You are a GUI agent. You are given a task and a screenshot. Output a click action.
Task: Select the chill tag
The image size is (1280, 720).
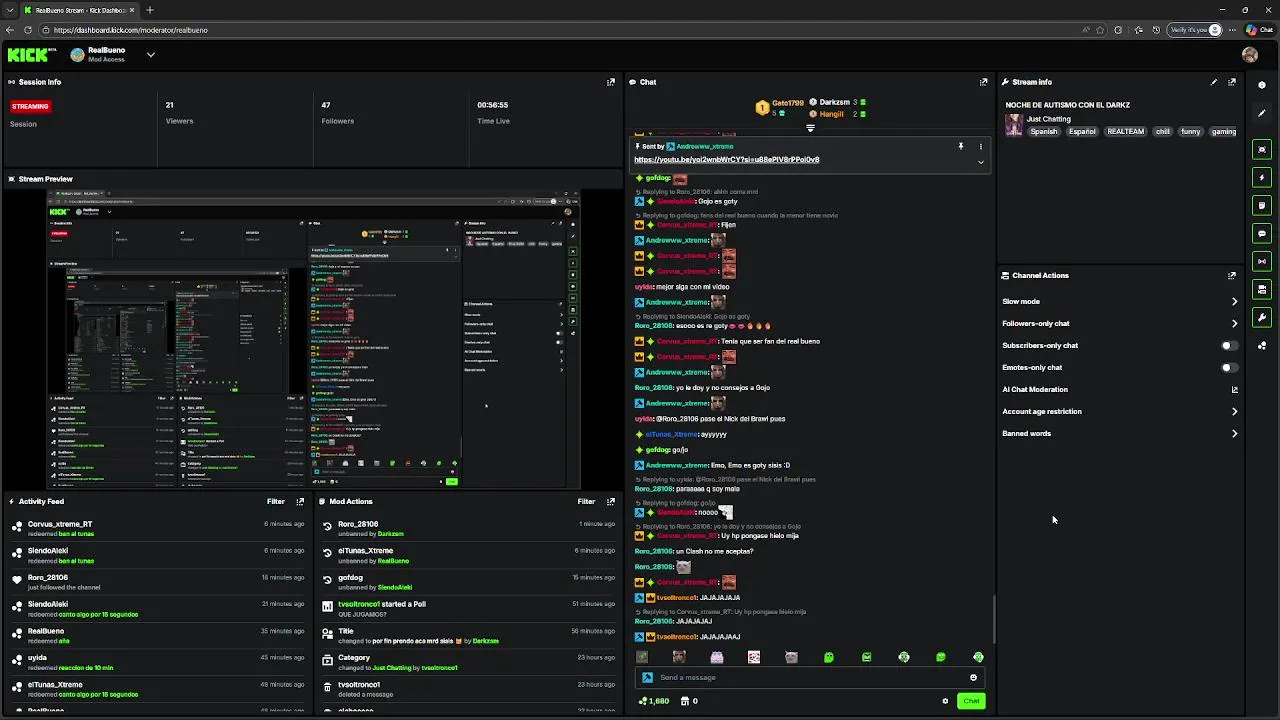click(1162, 132)
